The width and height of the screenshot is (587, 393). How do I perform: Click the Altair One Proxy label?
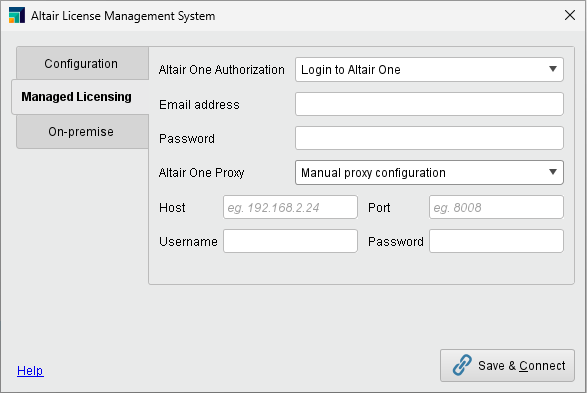tap(201, 173)
